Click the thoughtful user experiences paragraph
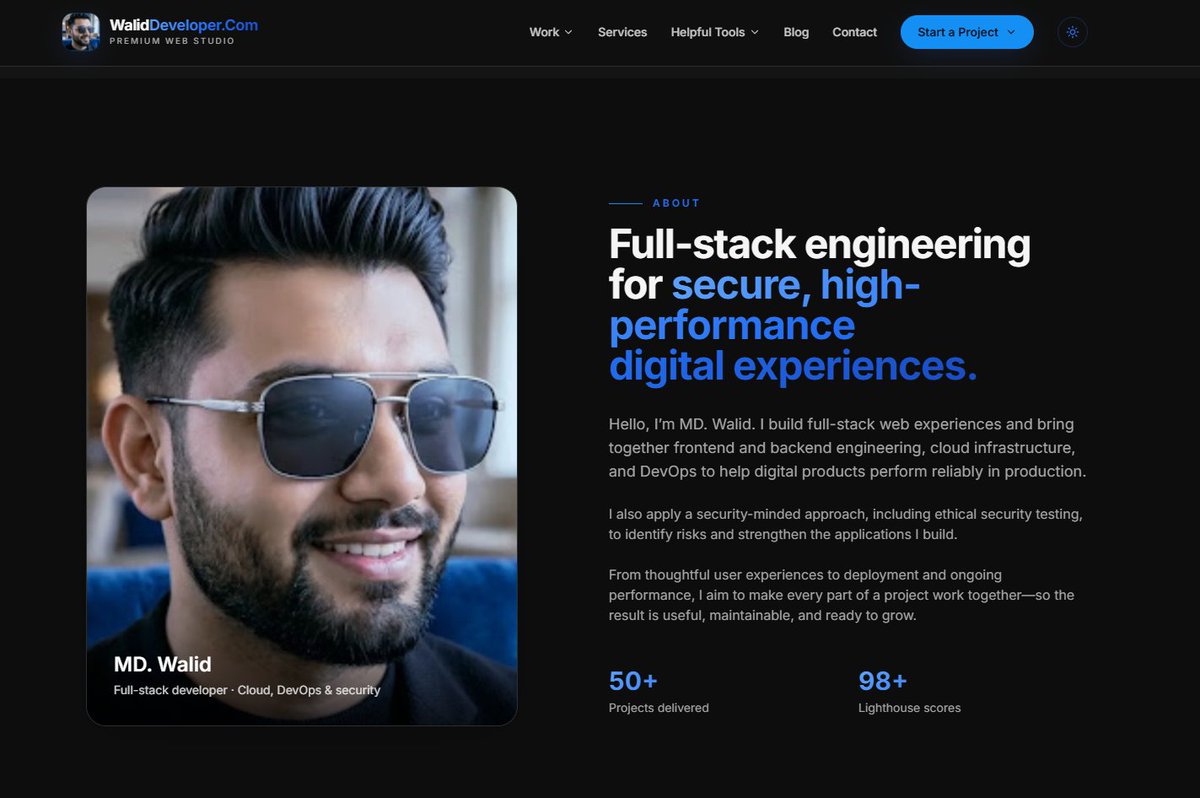This screenshot has width=1200, height=798. 841,595
